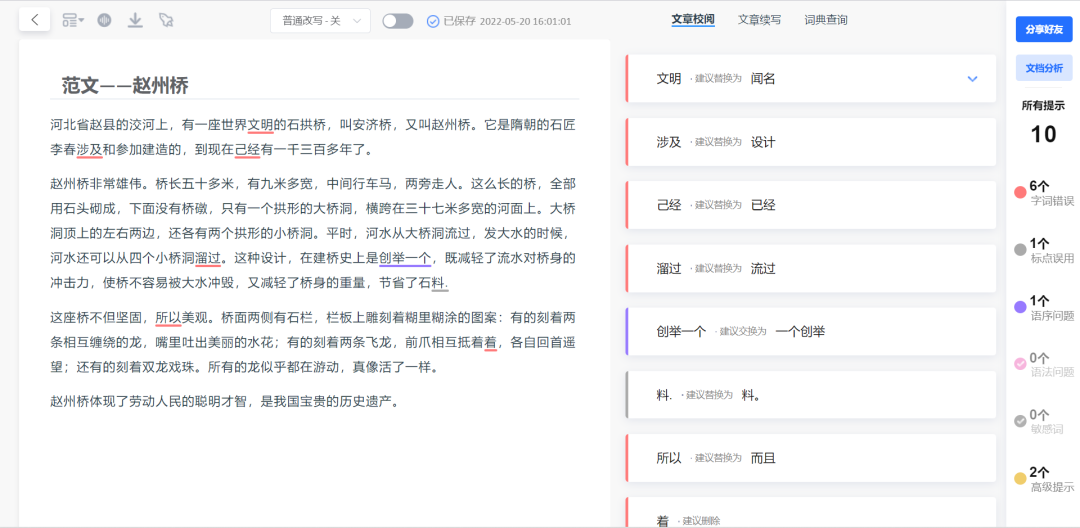Click the tag icon in the toolbar
Image resolution: width=1080 pixels, height=528 pixels.
click(x=166, y=20)
